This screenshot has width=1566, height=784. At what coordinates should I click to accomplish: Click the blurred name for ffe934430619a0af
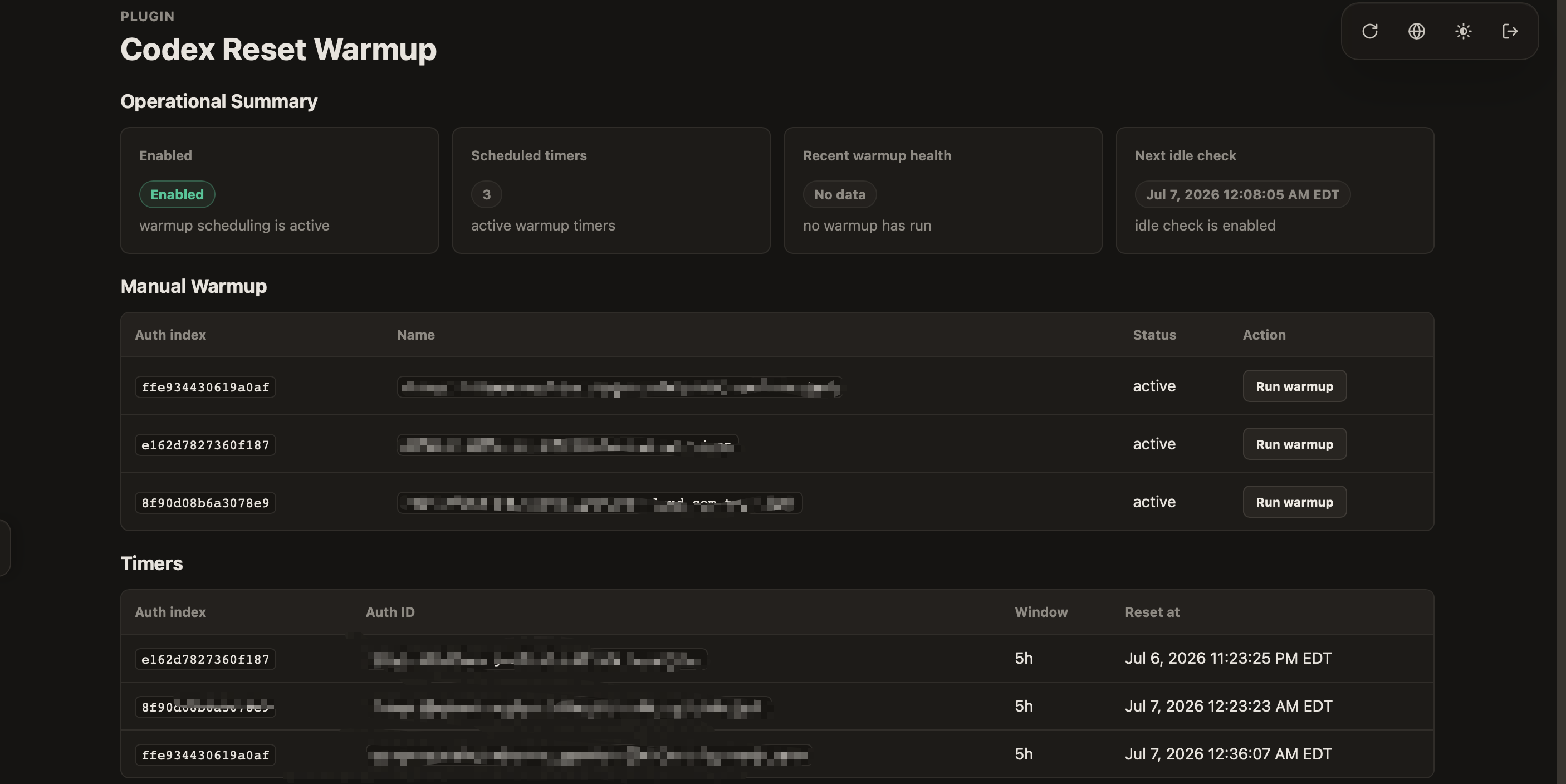tap(619, 387)
